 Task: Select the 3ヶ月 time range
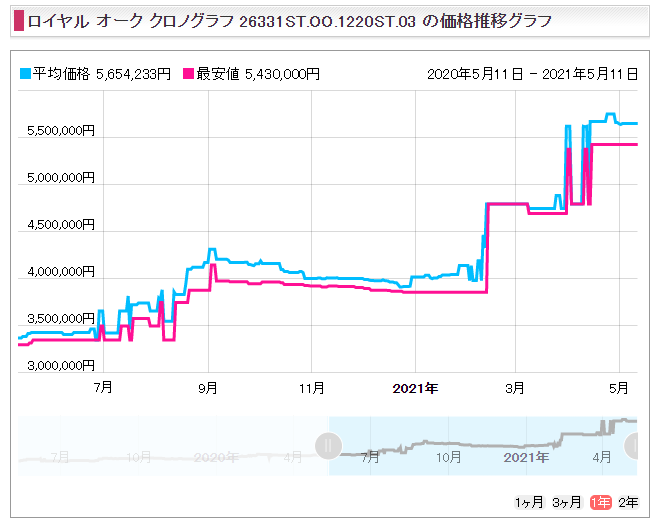click(x=566, y=502)
